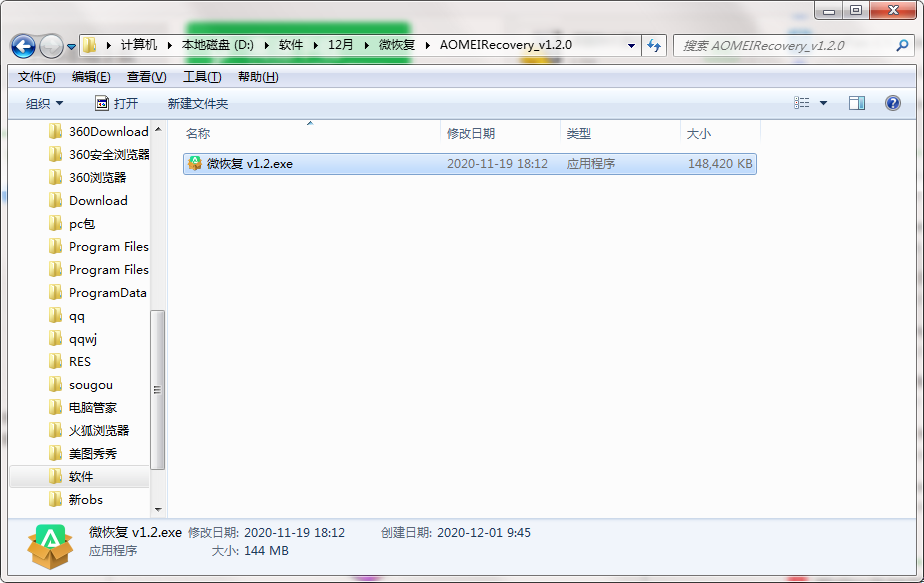Click the 大小: 144 MB details entry
Image resolution: width=924 pixels, height=583 pixels.
pyautogui.click(x=250, y=551)
